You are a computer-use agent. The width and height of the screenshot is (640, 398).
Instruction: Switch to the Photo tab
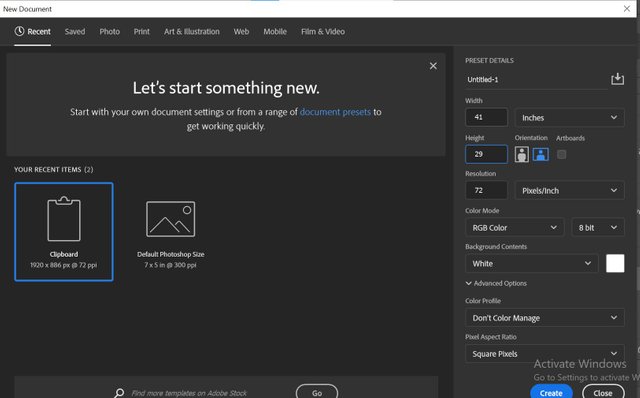109,31
